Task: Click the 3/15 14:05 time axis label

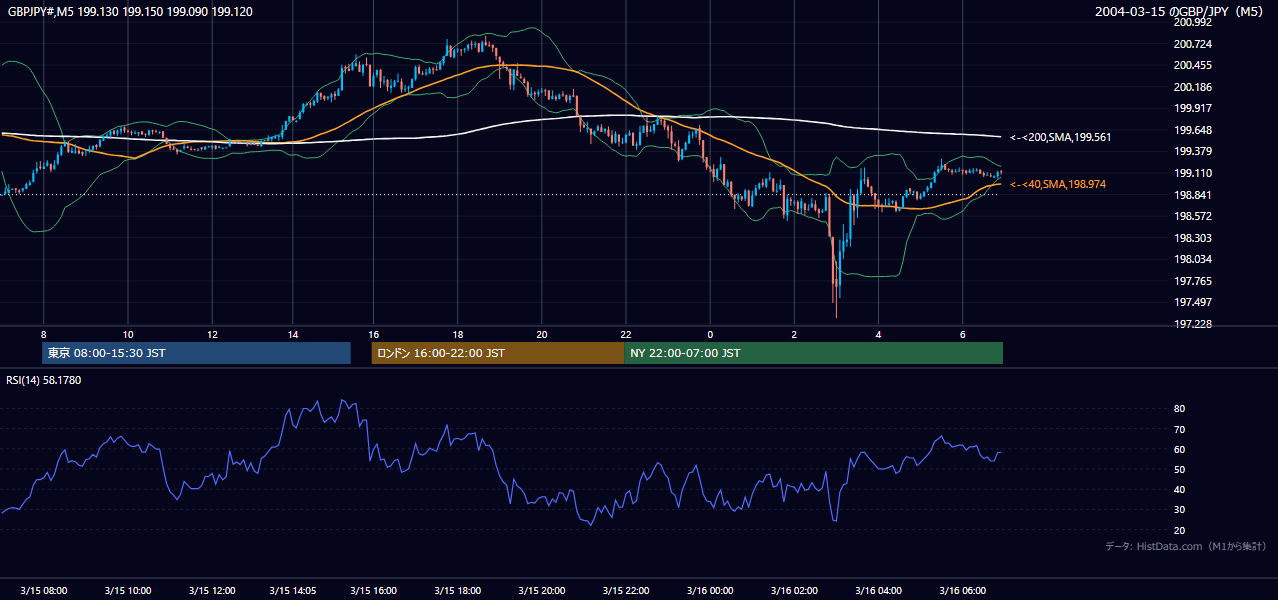Action: (295, 591)
